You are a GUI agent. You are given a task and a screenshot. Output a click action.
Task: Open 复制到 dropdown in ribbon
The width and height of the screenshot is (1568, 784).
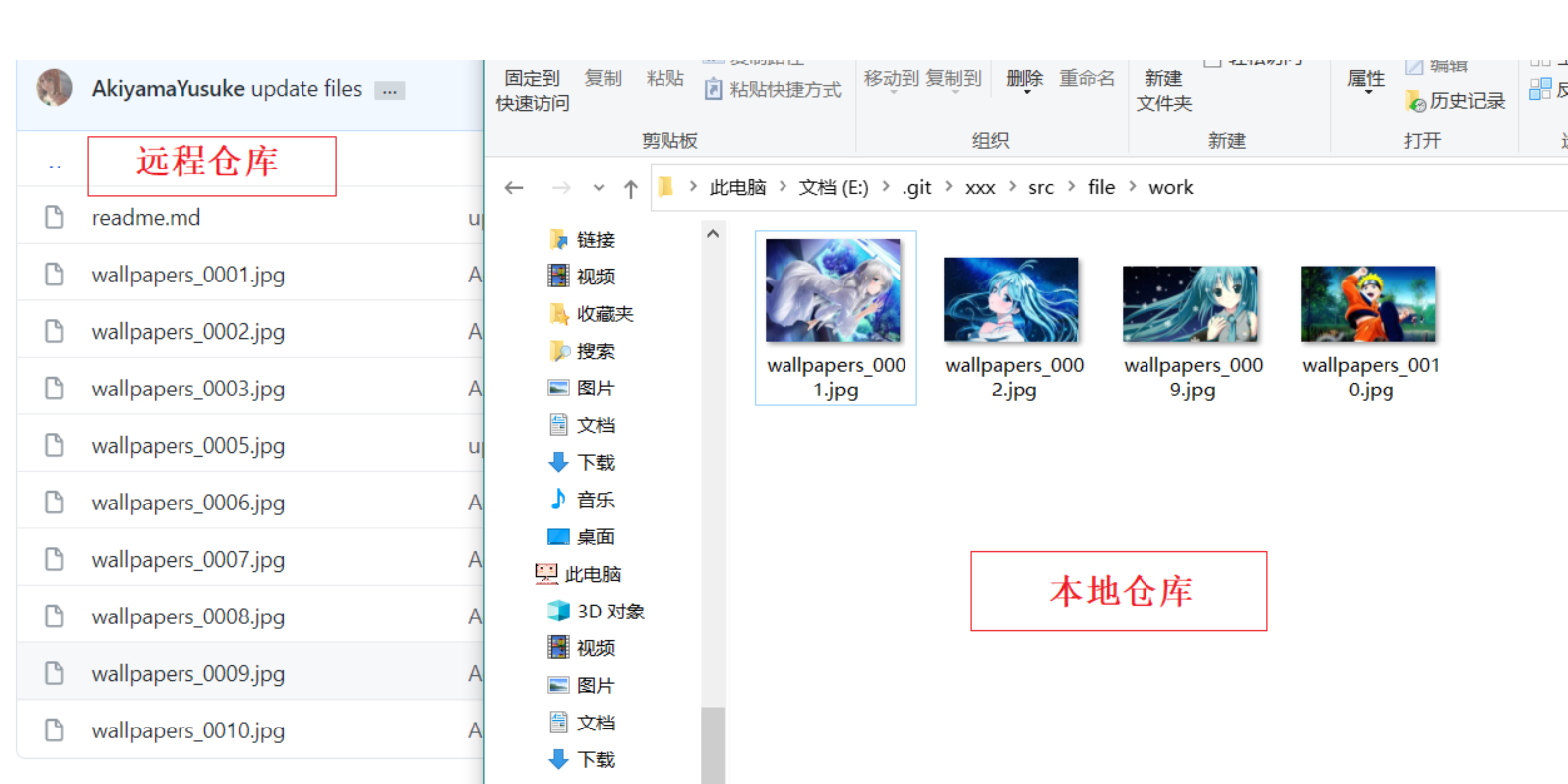click(x=953, y=80)
